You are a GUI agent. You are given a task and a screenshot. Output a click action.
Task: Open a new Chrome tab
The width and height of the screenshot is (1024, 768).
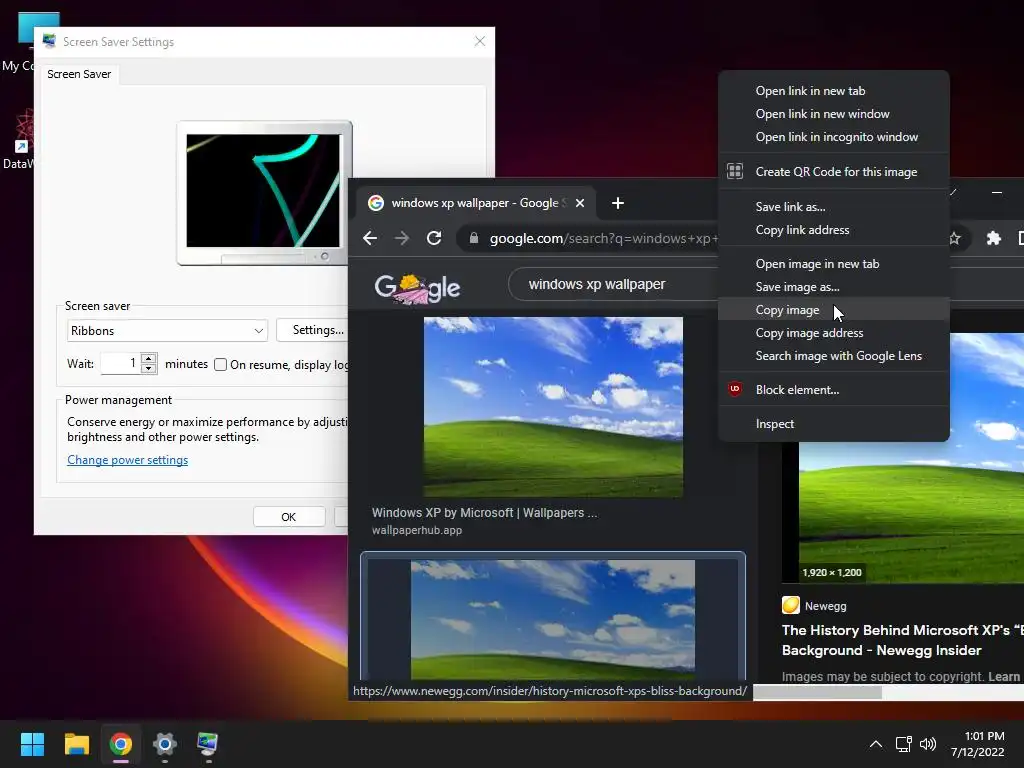point(618,203)
